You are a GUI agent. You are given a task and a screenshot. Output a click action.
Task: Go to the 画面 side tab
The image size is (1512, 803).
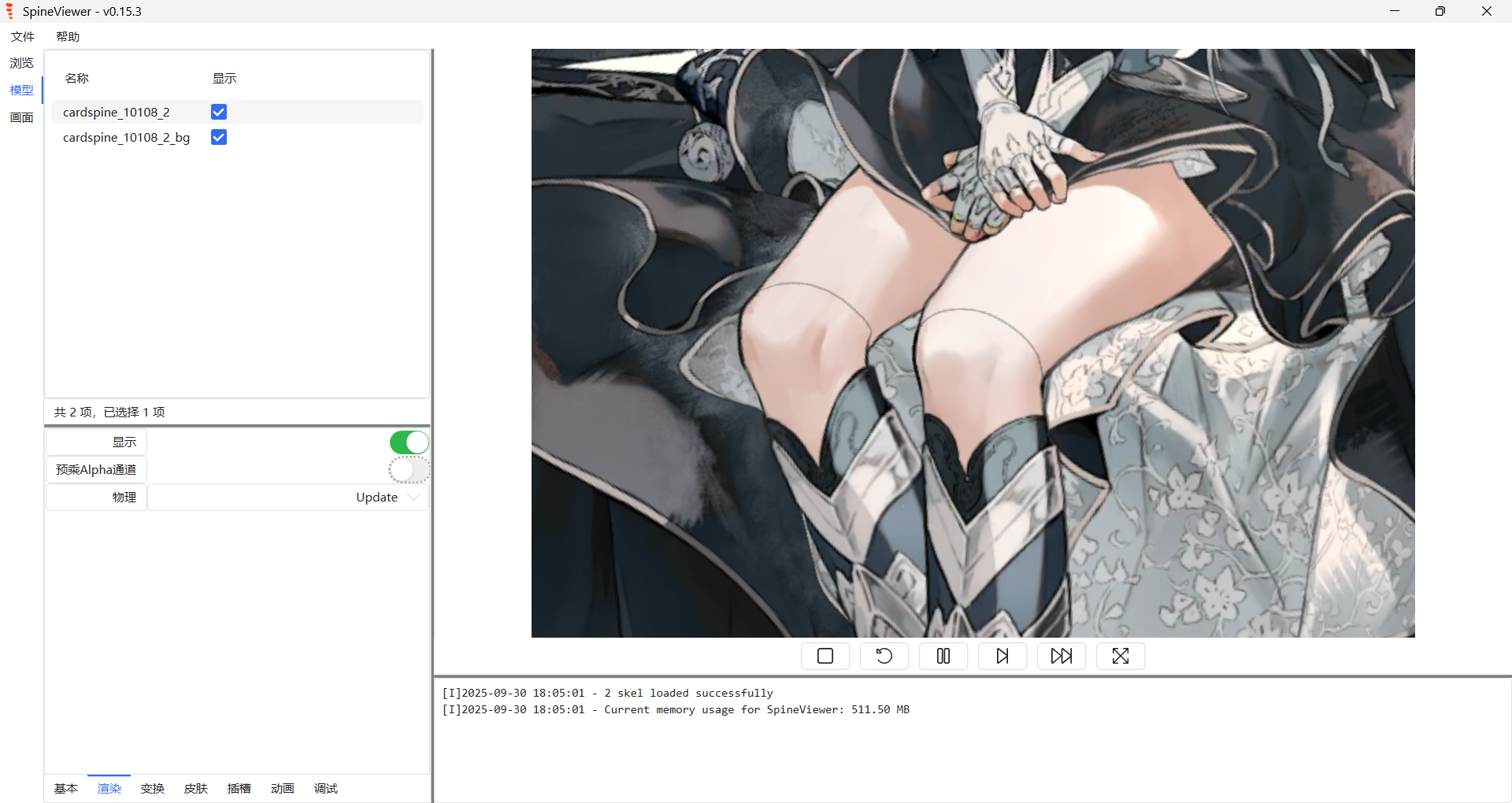[x=21, y=117]
